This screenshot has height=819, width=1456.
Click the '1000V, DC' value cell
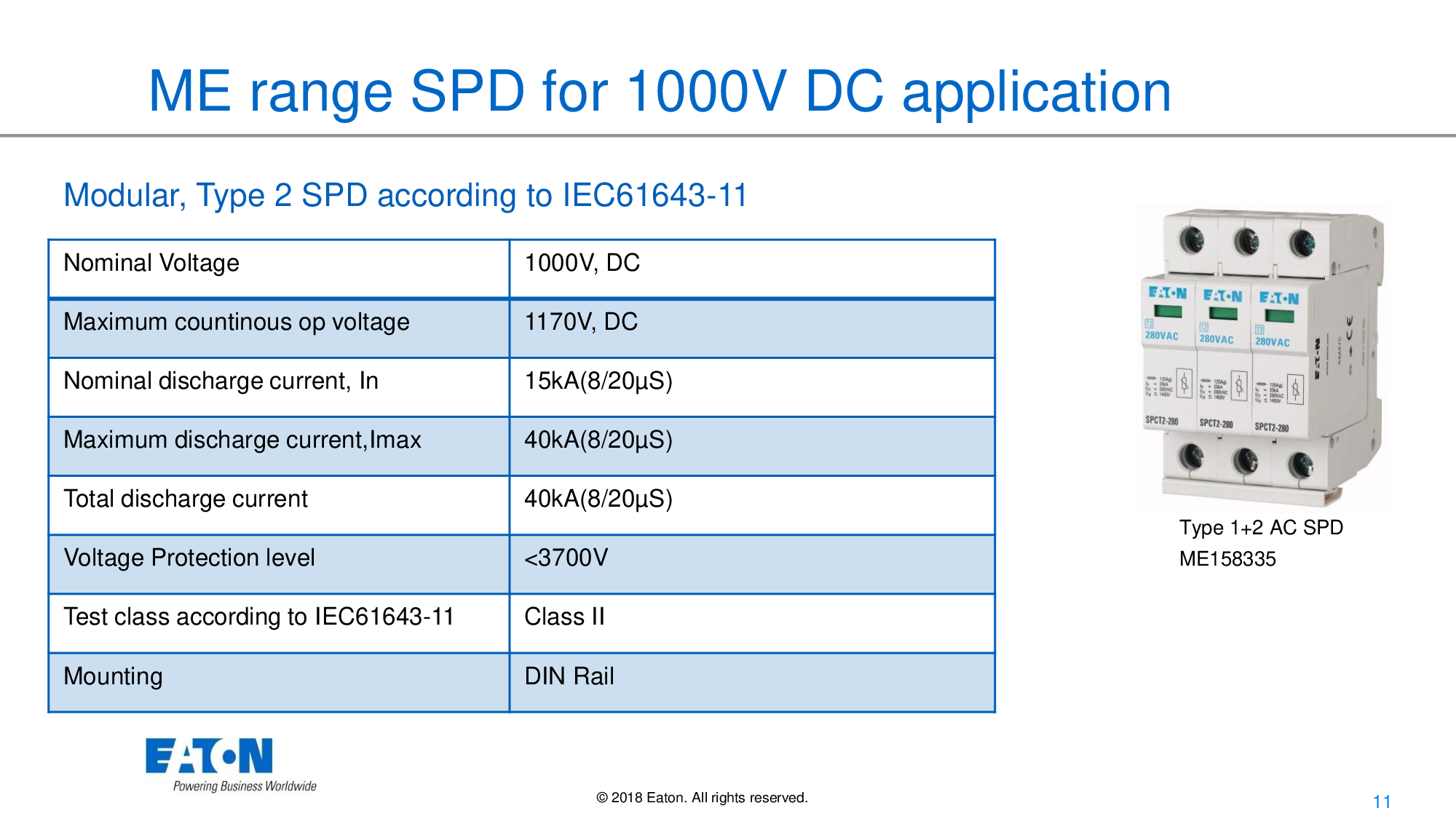tap(752, 269)
